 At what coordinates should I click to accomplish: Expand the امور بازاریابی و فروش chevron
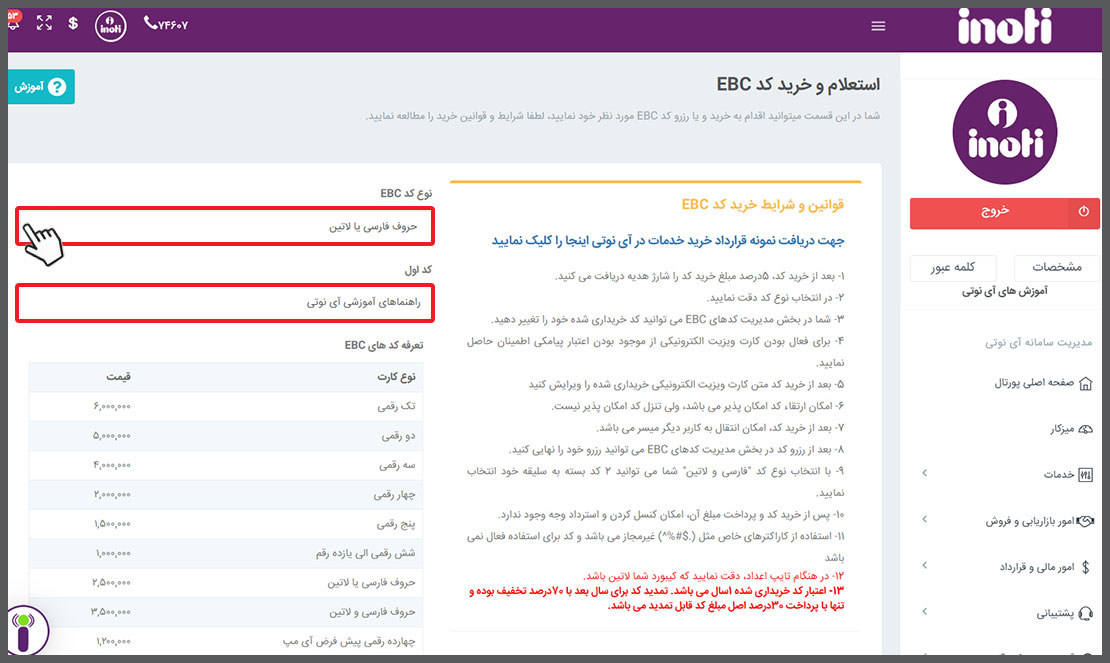coord(925,519)
